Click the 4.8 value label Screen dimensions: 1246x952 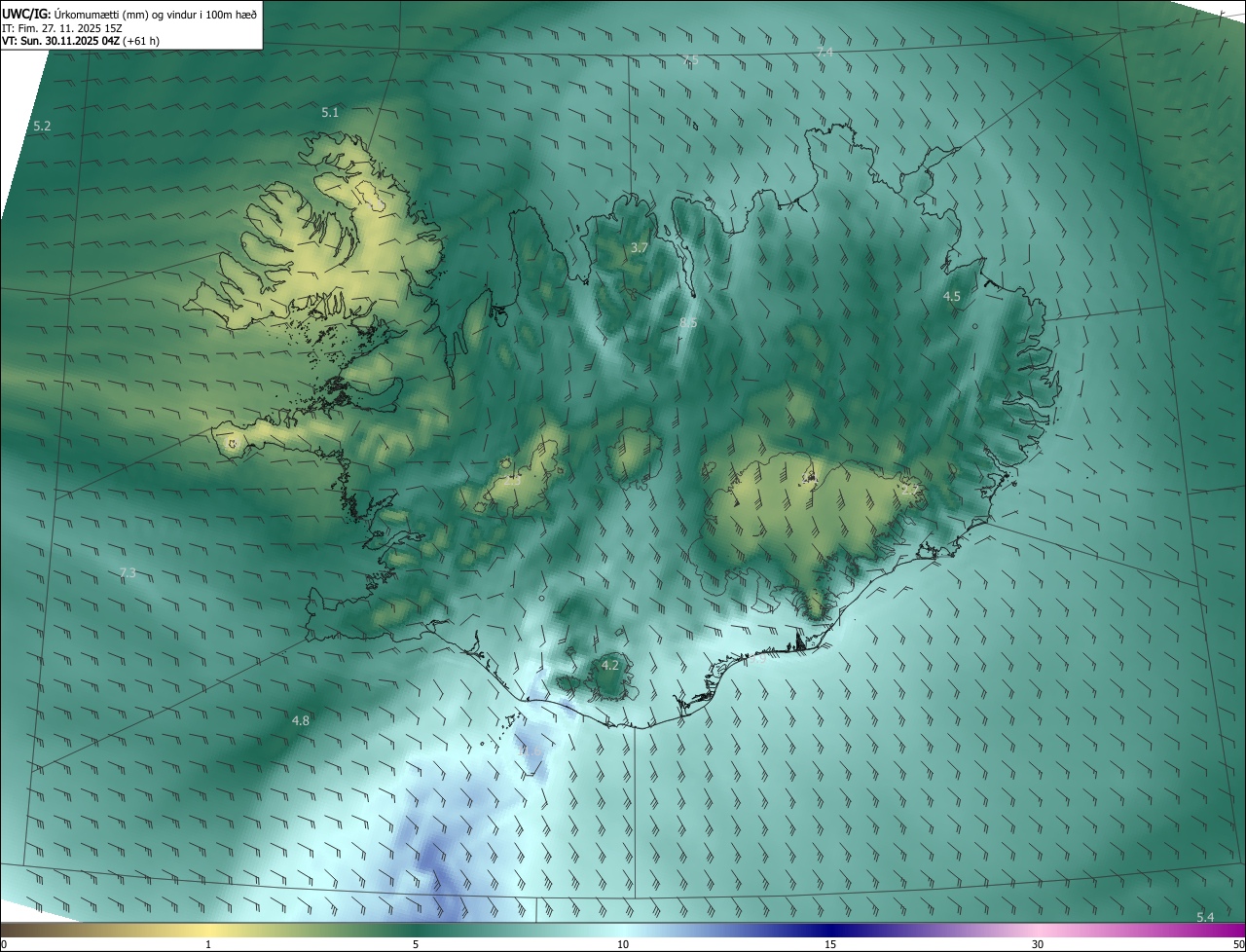coord(300,721)
